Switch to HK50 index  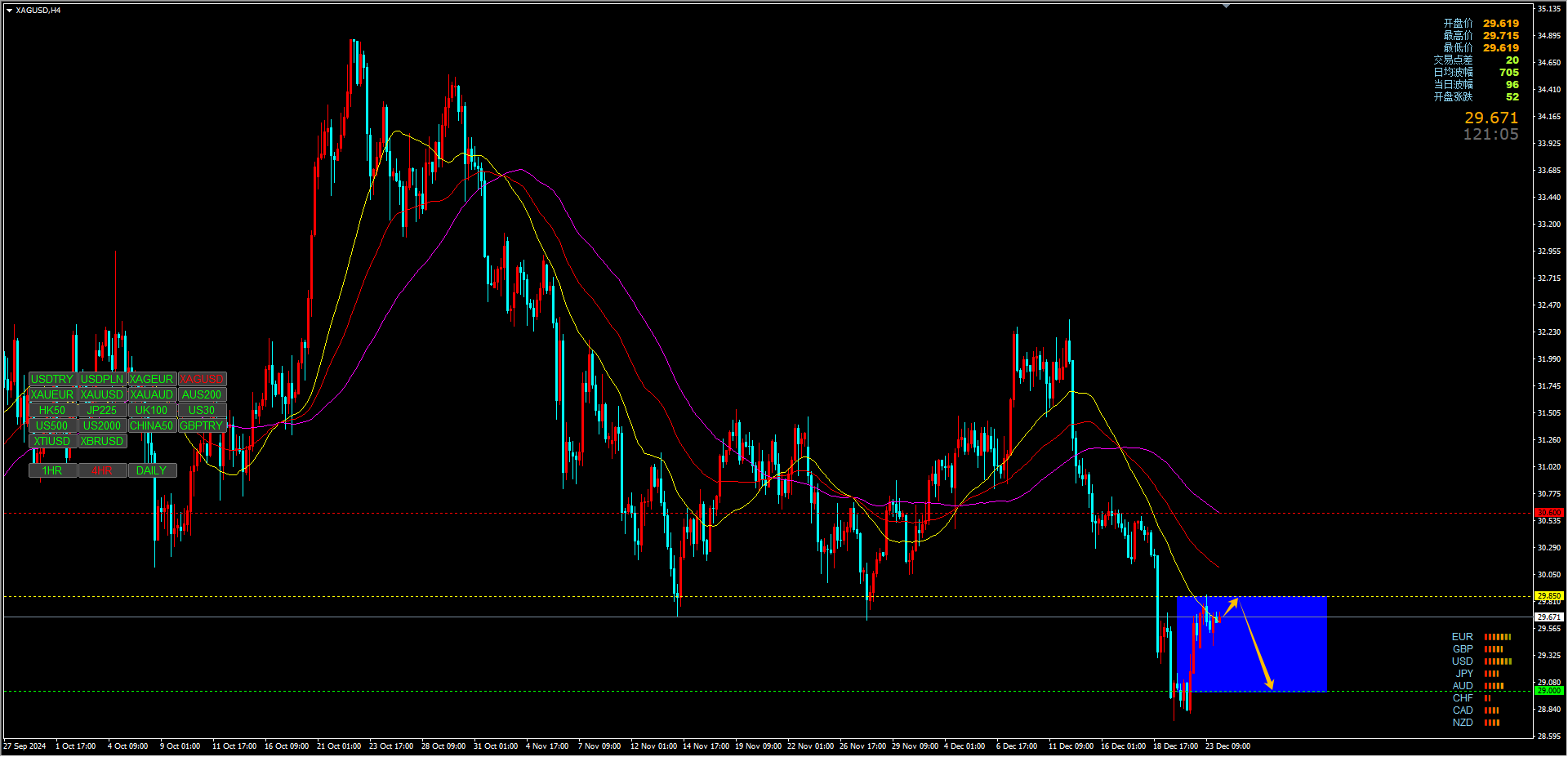[52, 411]
